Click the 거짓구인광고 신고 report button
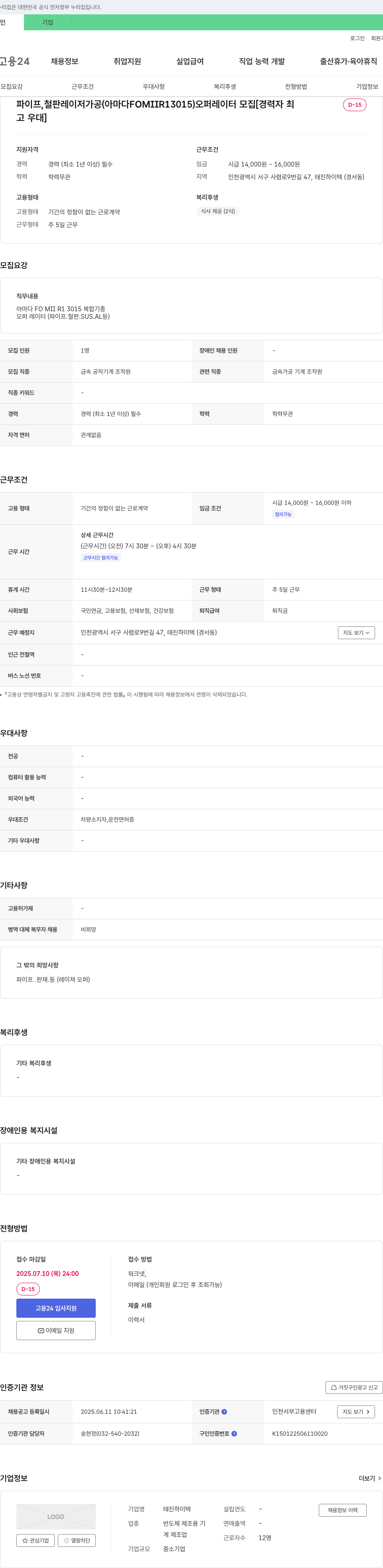Image resolution: width=383 pixels, height=1568 pixels. [x=354, y=1387]
